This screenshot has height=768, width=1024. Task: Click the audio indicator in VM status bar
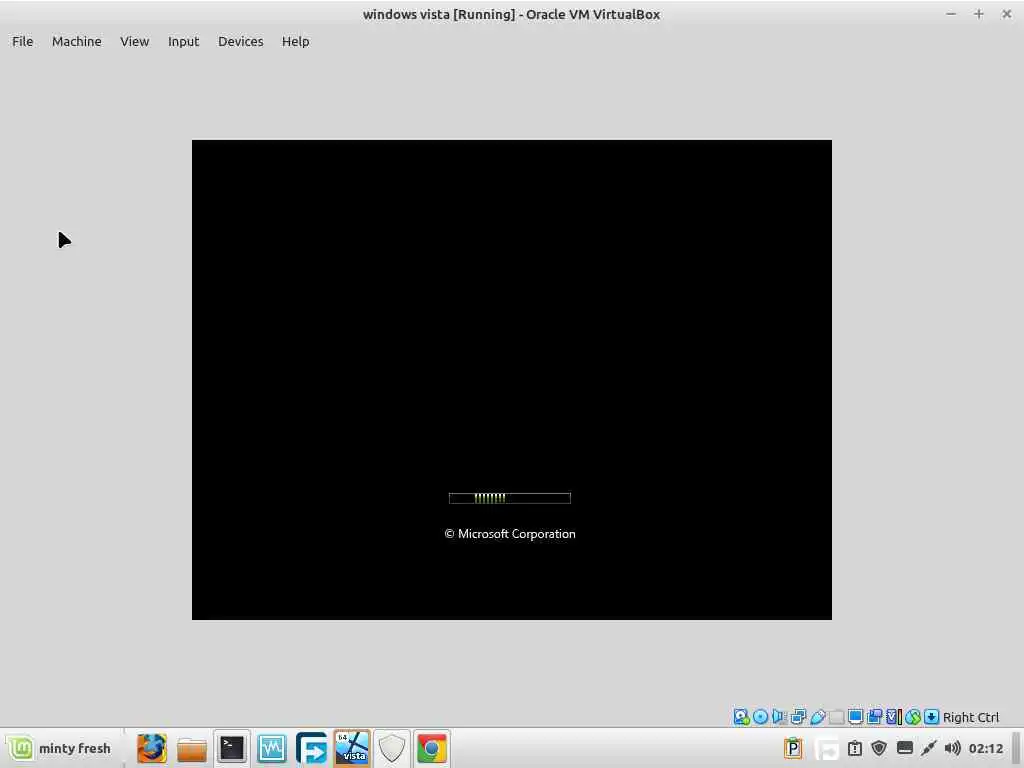point(778,717)
